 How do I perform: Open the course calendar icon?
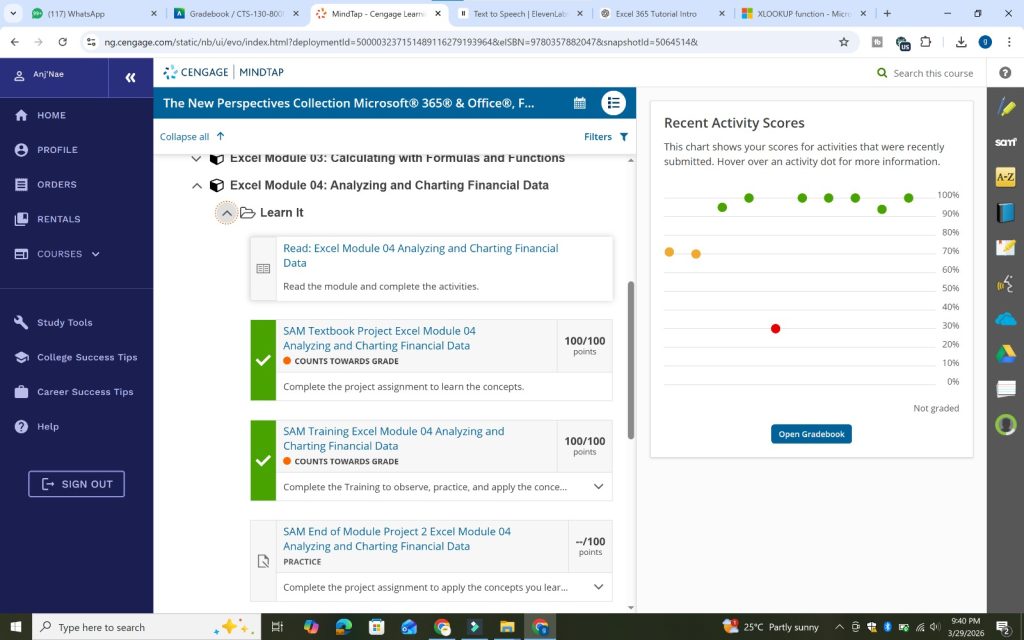tap(579, 103)
